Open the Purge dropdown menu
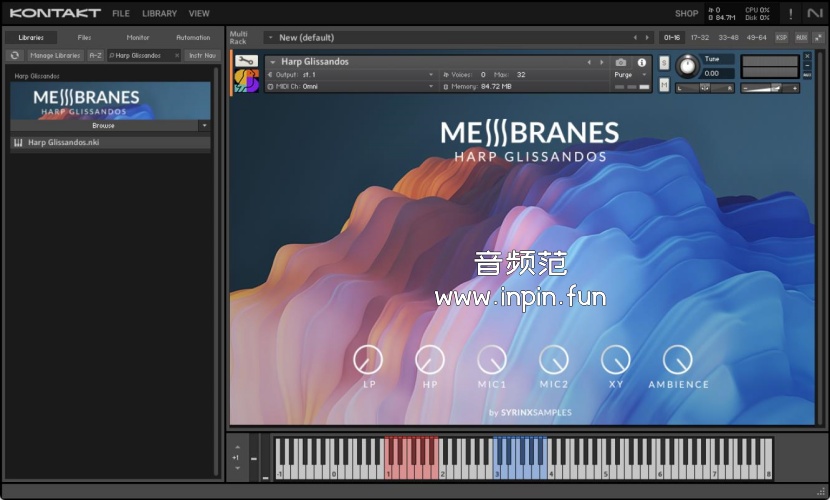This screenshot has height=500, width=830. (628, 75)
